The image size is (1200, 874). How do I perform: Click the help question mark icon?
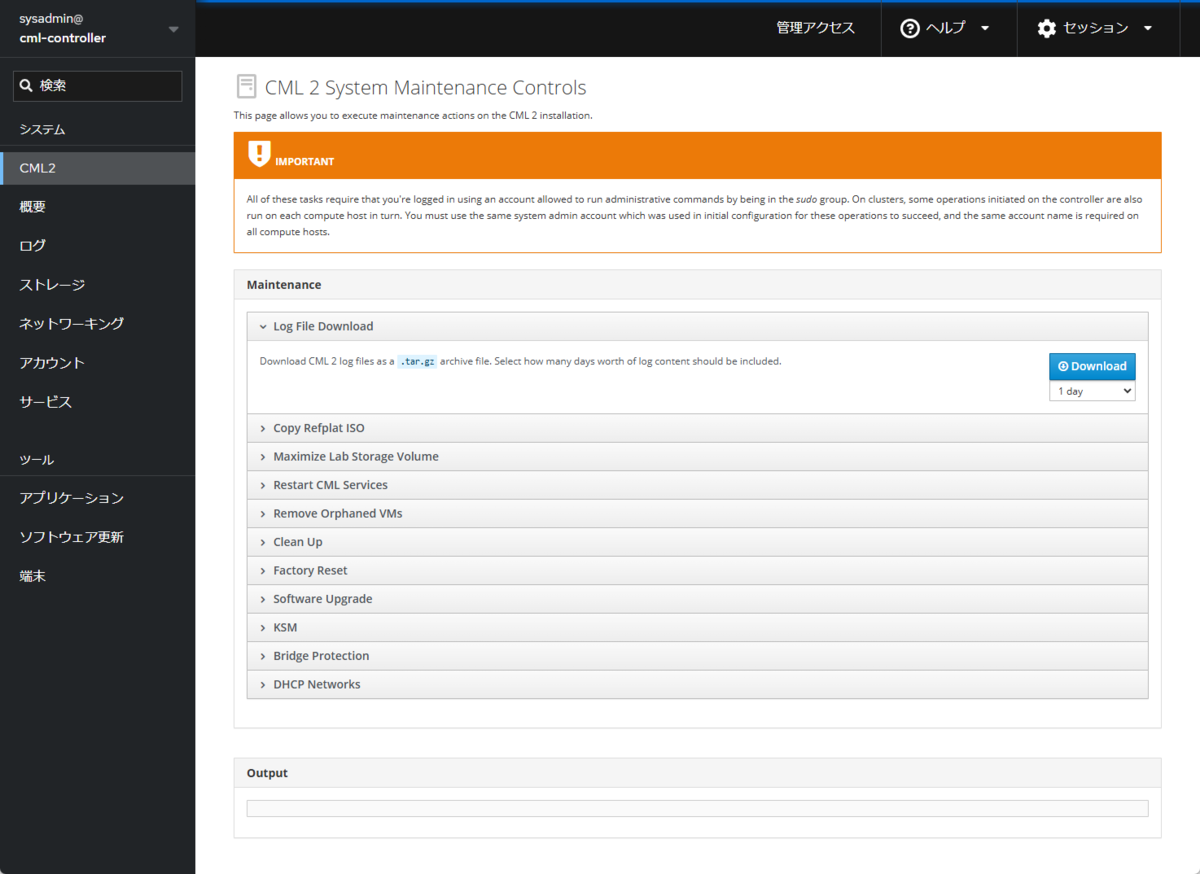(x=910, y=28)
